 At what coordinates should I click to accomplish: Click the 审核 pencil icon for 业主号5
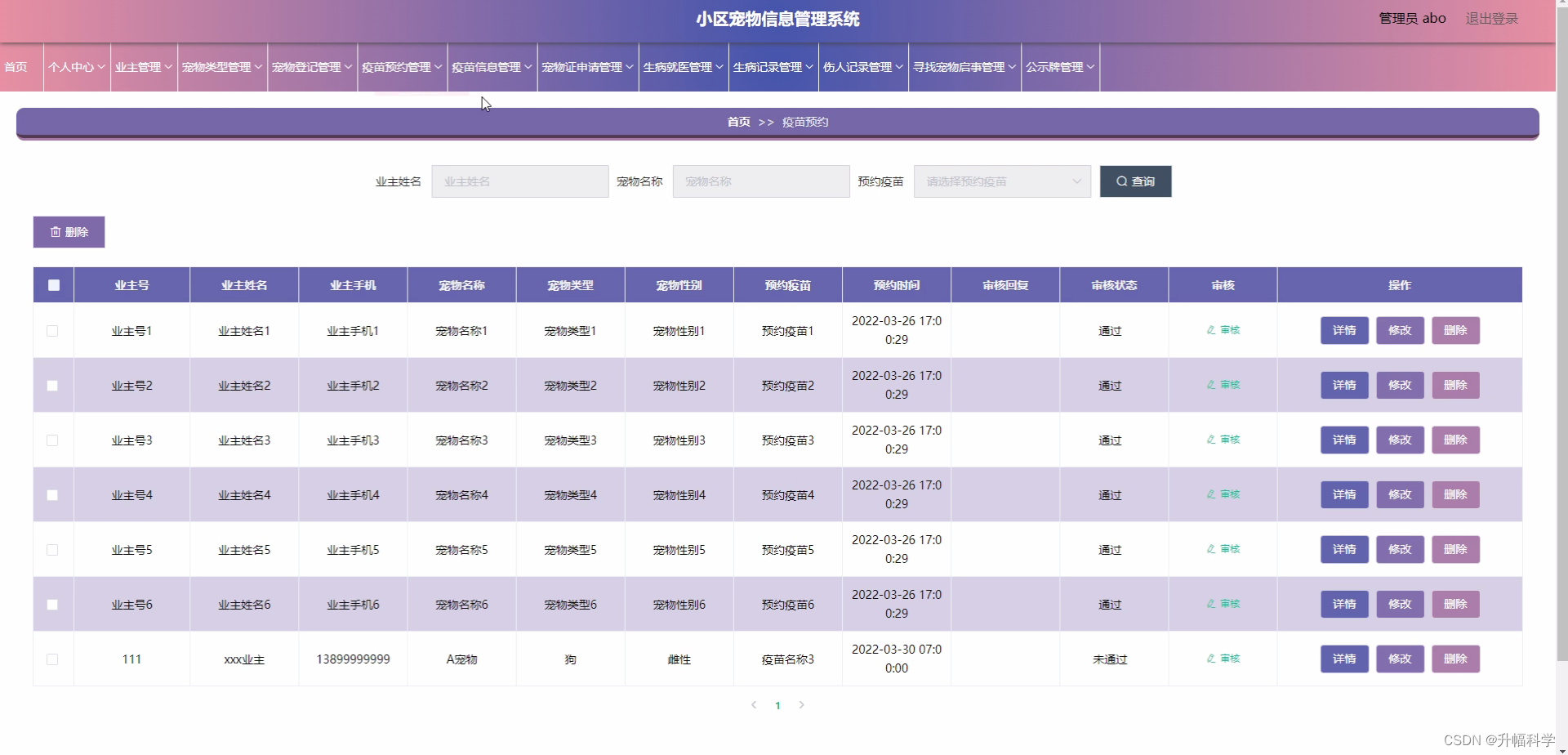pyautogui.click(x=1211, y=549)
